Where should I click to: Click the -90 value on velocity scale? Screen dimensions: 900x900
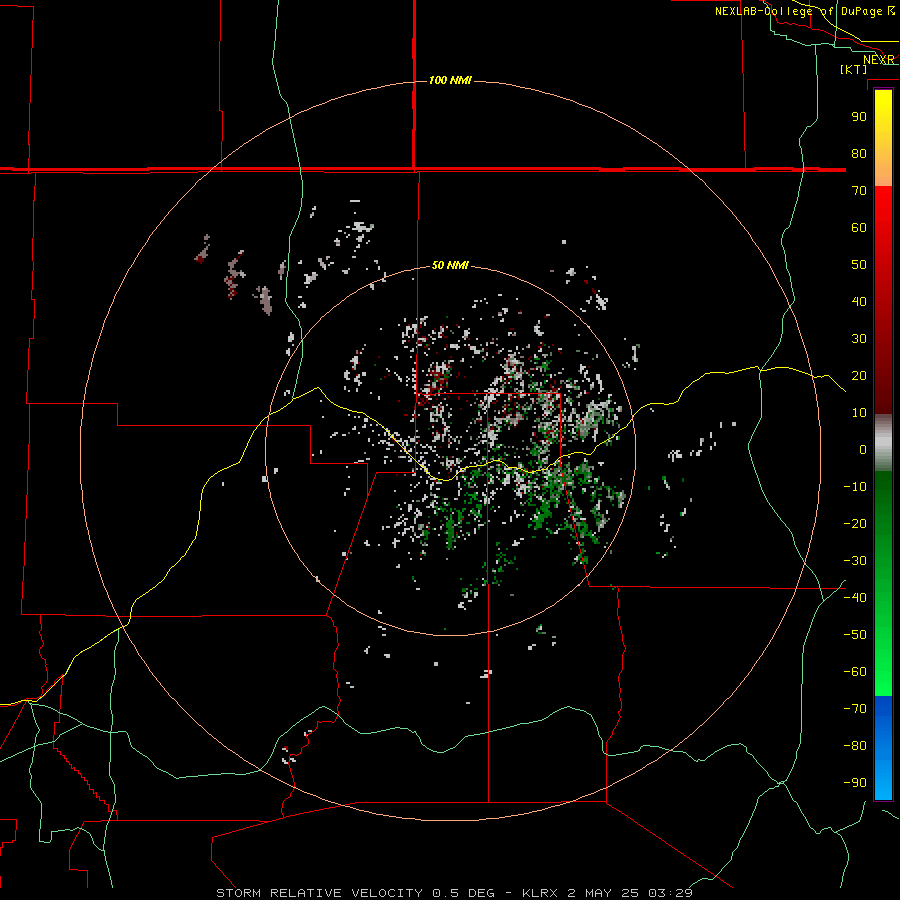point(855,783)
